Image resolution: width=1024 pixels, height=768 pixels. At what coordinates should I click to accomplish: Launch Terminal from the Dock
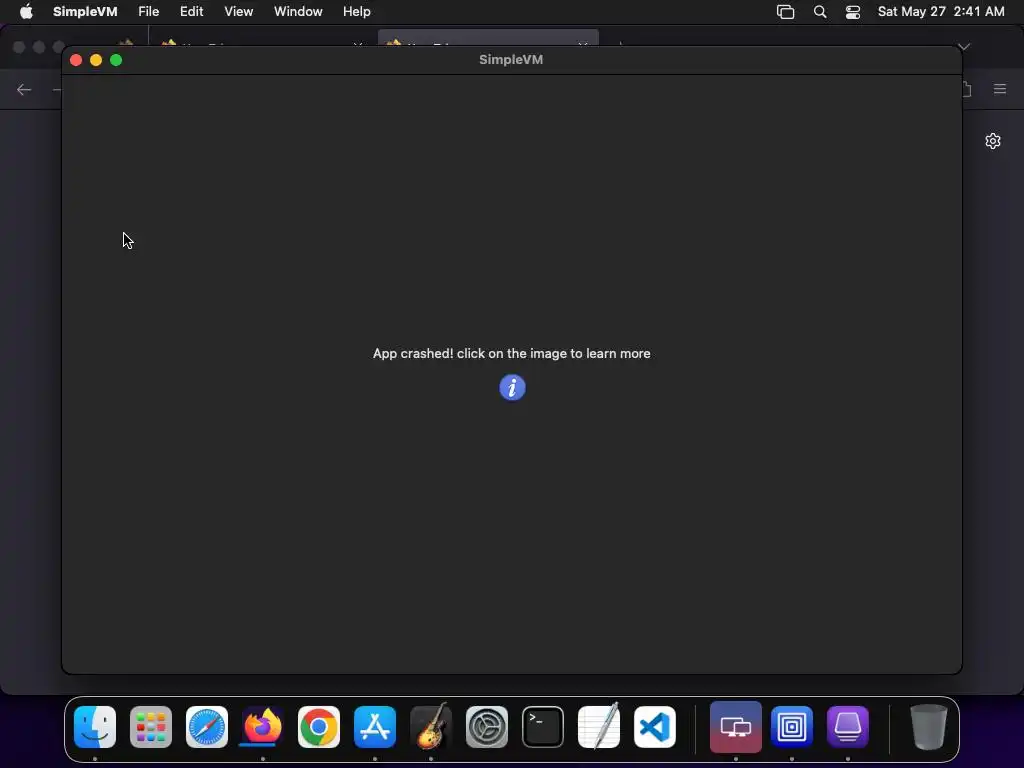pyautogui.click(x=543, y=727)
